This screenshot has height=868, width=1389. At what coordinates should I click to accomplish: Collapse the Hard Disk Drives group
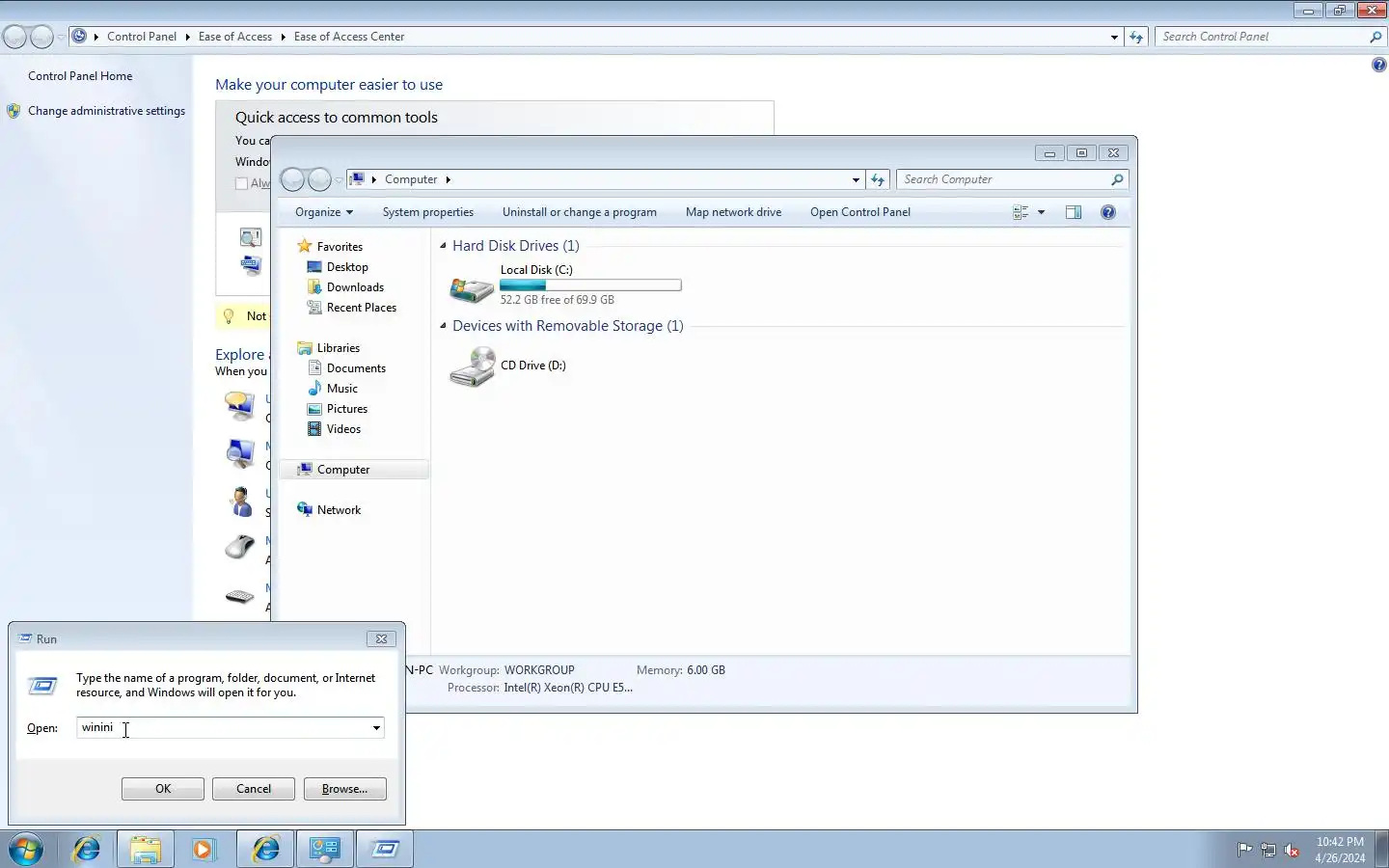pos(444,246)
